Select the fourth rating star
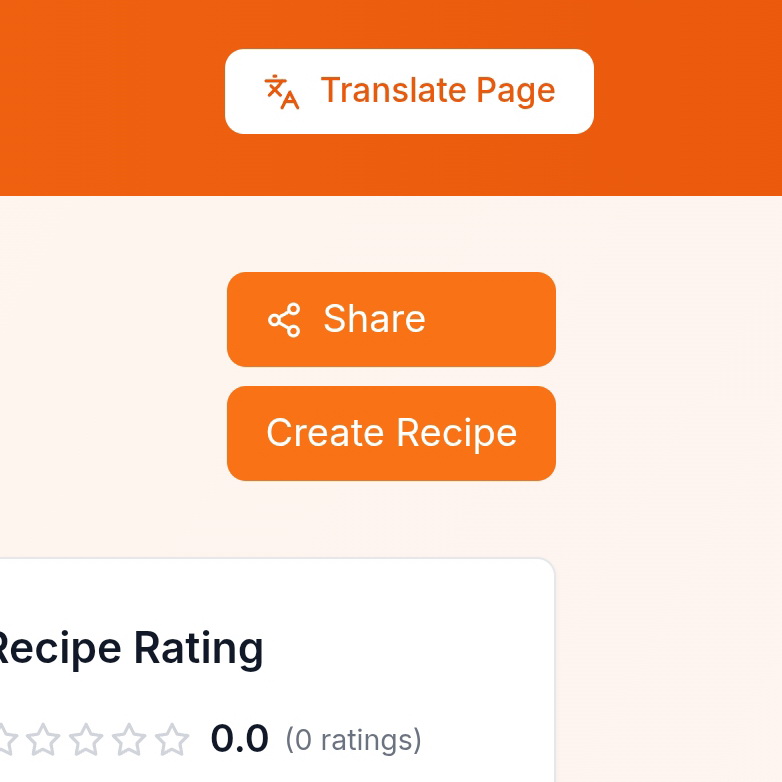Image resolution: width=782 pixels, height=782 pixels. [x=130, y=740]
